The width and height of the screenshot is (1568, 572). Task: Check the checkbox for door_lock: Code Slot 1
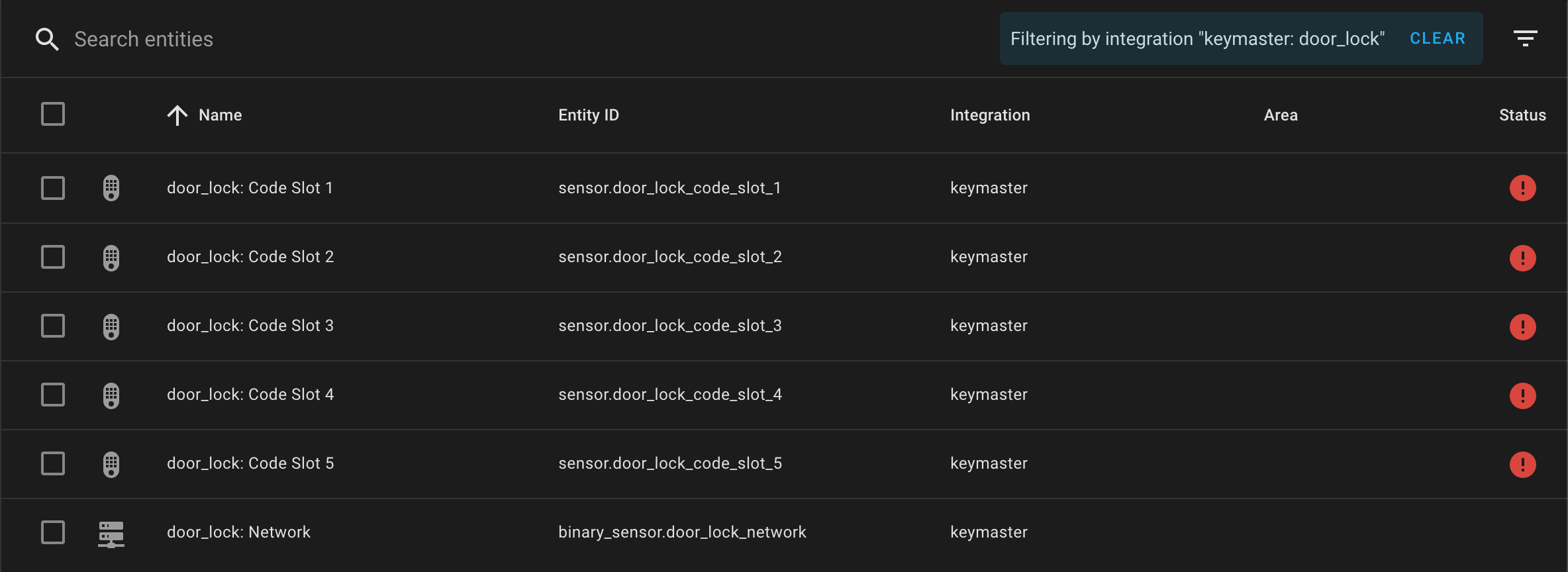pos(52,188)
